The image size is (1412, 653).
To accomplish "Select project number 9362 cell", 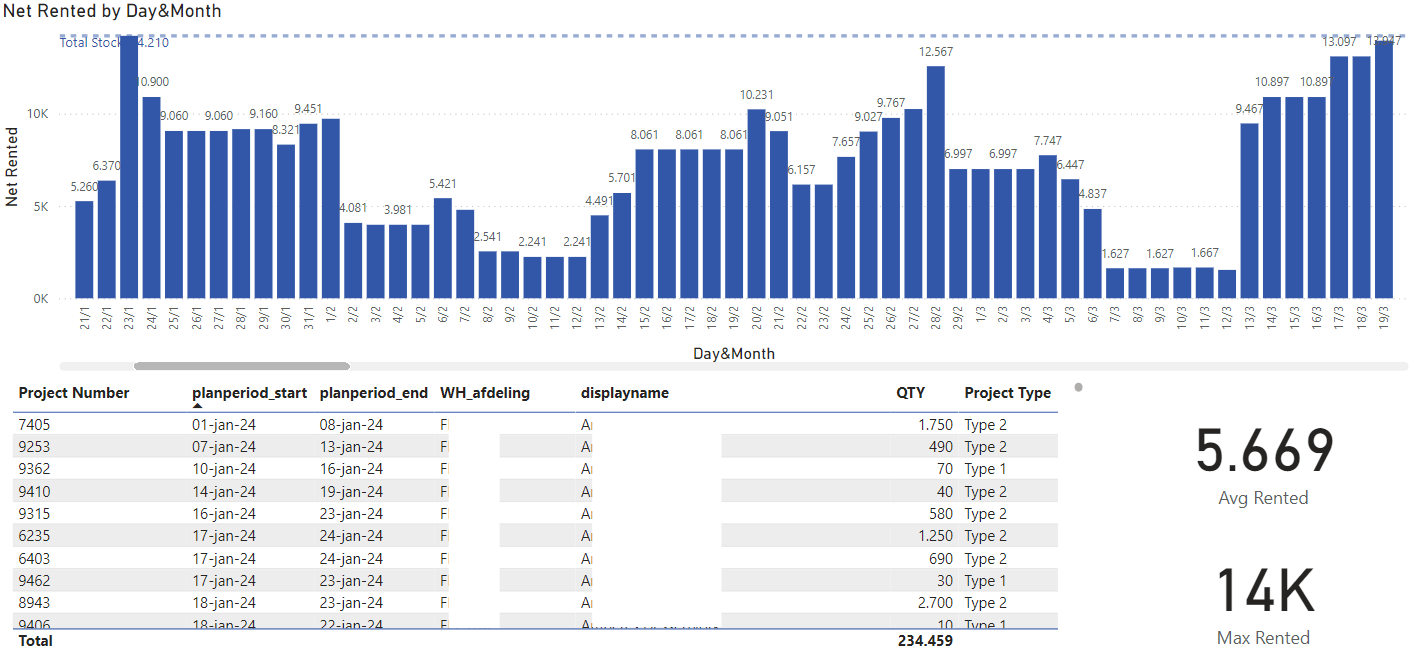I will point(33,469).
